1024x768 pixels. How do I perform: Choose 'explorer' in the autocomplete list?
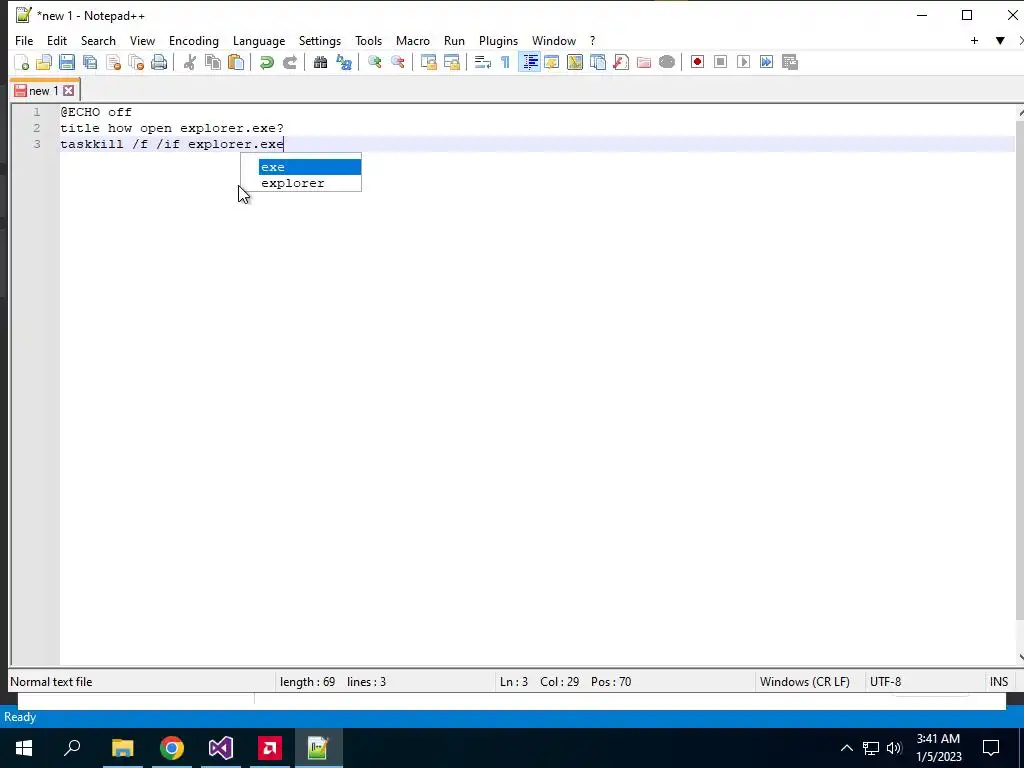pos(310,184)
